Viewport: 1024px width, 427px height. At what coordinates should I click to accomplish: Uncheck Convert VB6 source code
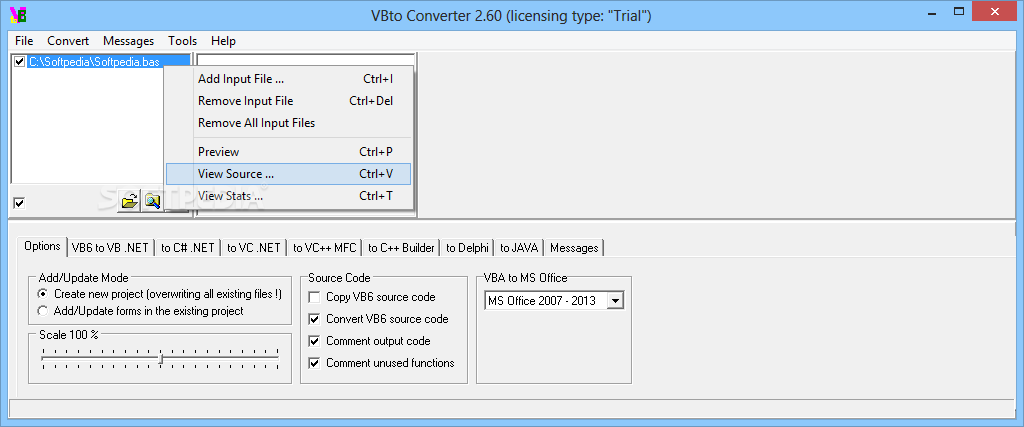click(314, 319)
